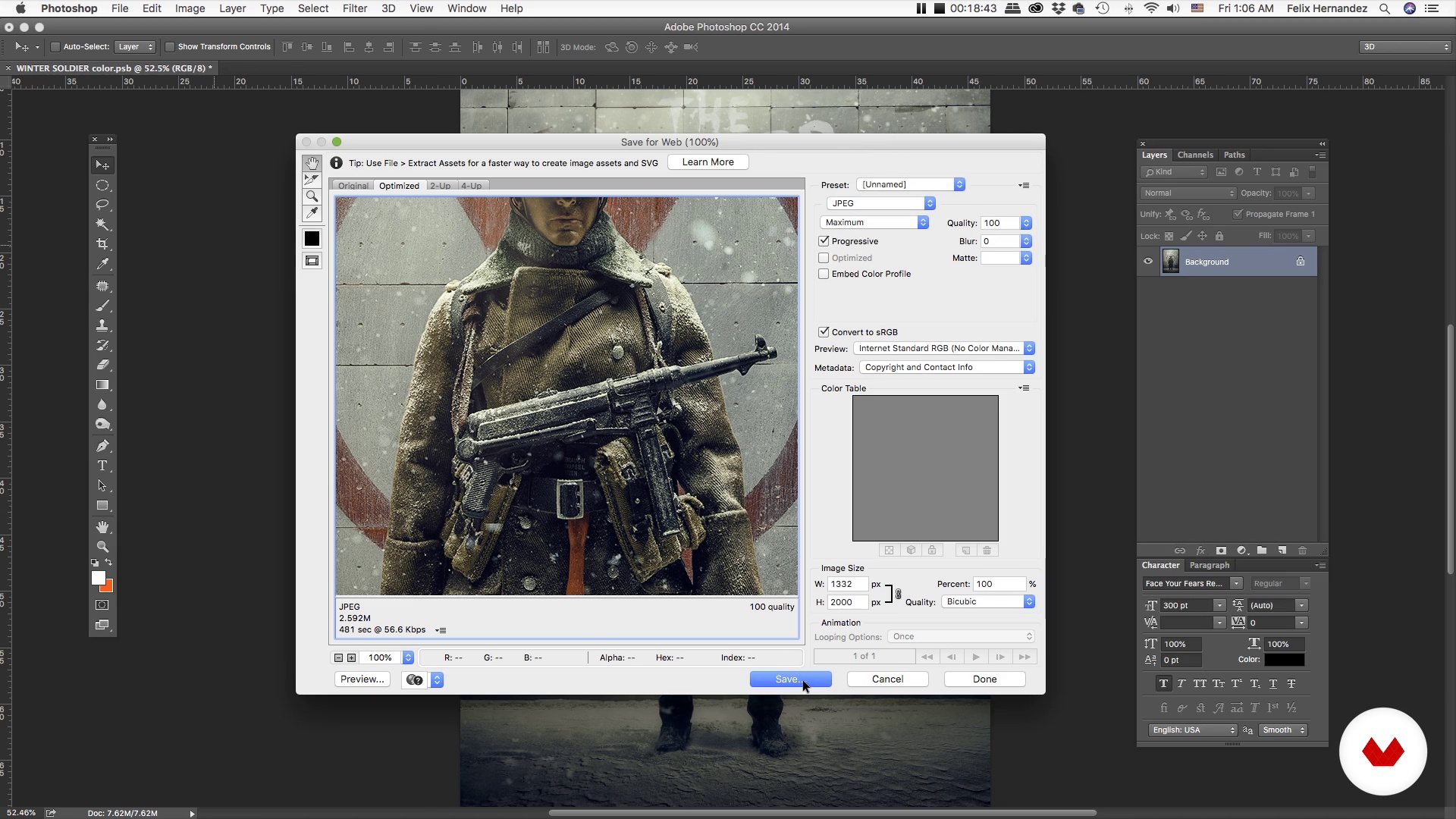Viewport: 1456px width, 819px height.
Task: Hide the Background layer eye icon
Action: 1148,262
